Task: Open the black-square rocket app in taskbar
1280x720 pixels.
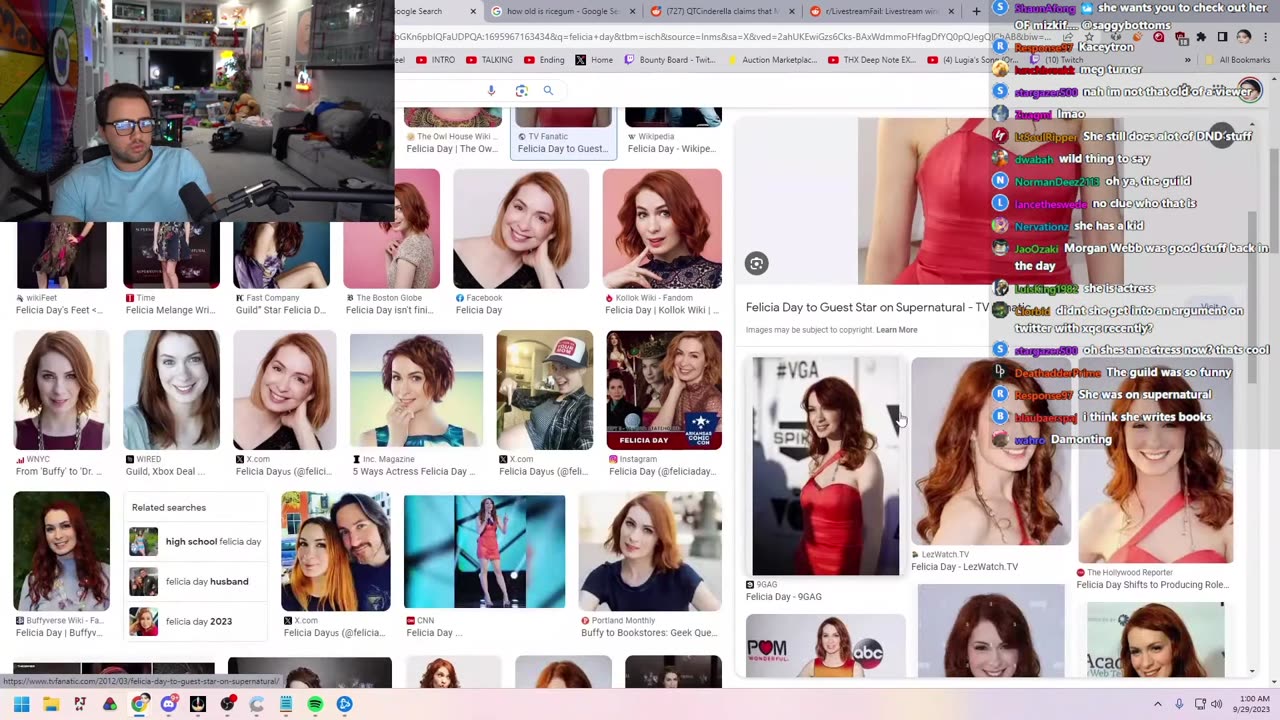Action: coord(198,704)
